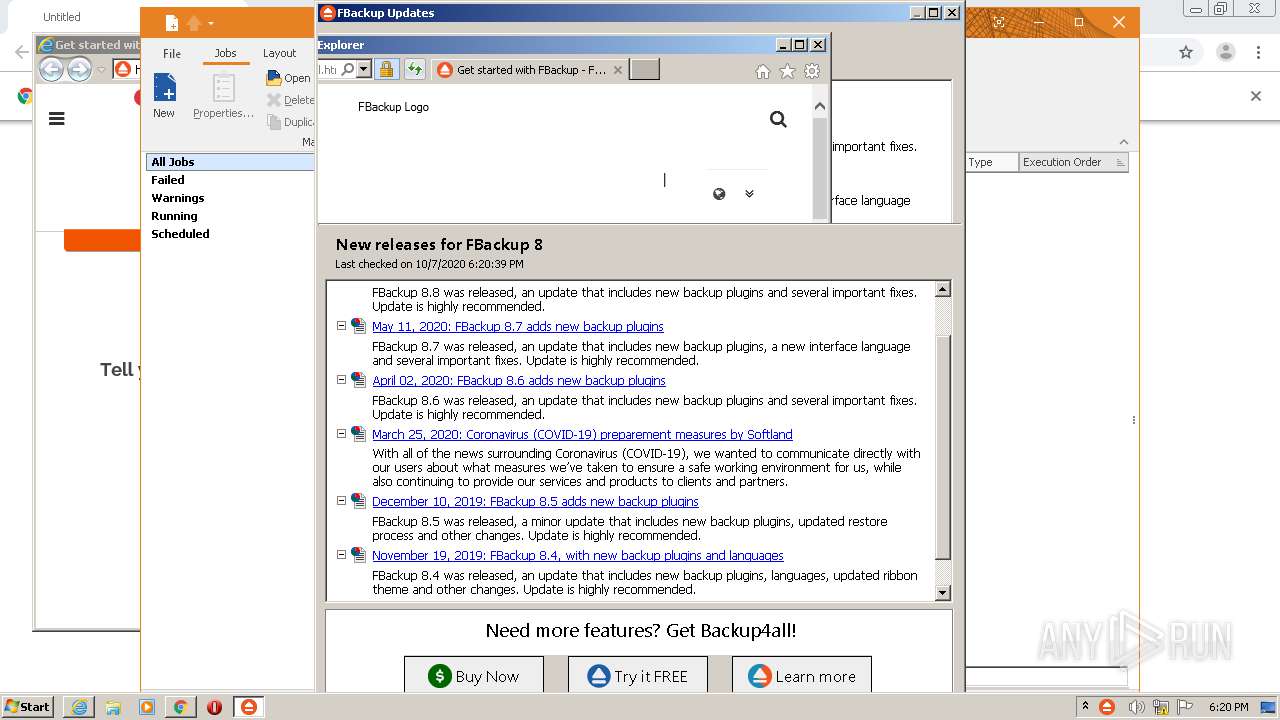Open the Chrome three-dot menu

[x=1259, y=52]
